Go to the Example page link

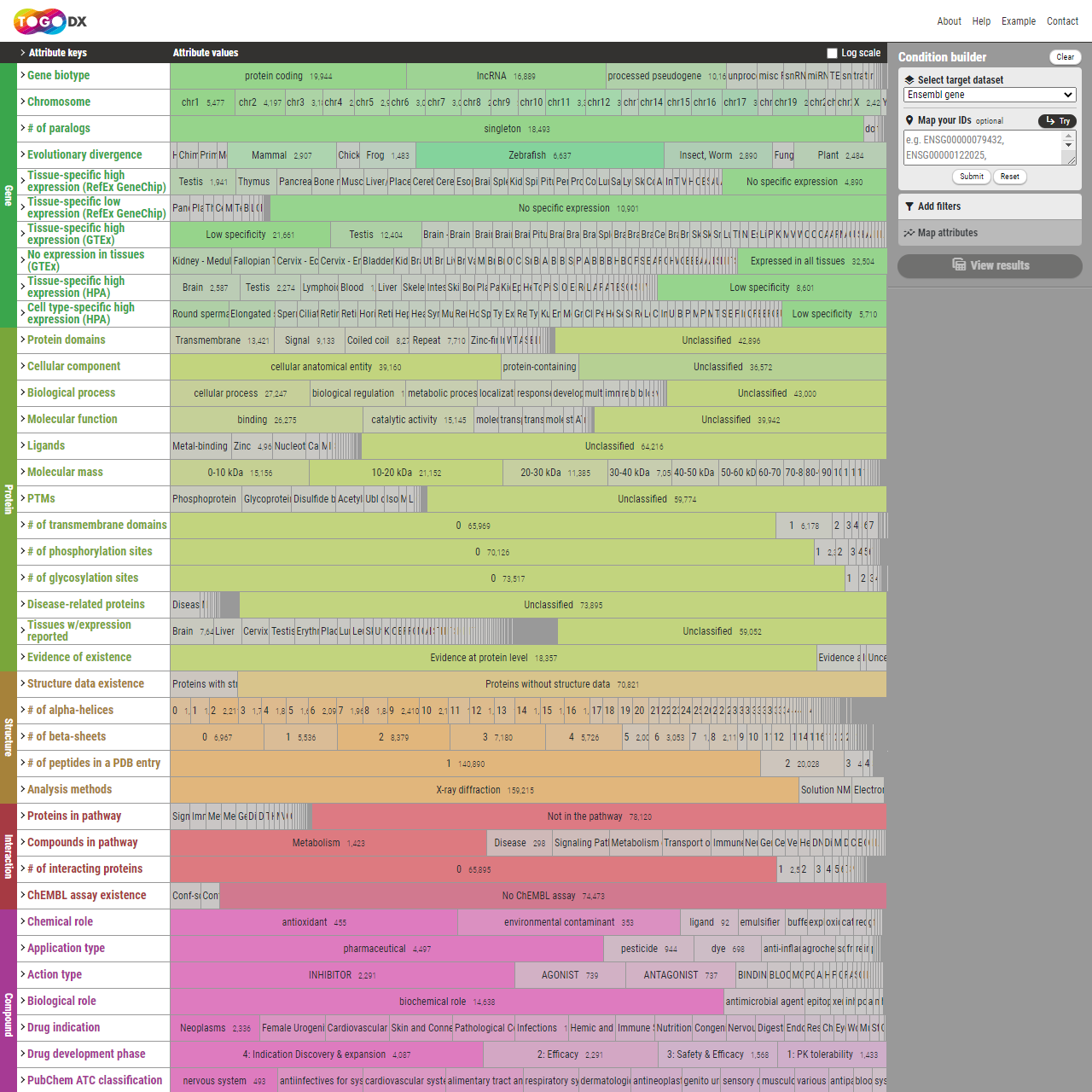point(1018,21)
